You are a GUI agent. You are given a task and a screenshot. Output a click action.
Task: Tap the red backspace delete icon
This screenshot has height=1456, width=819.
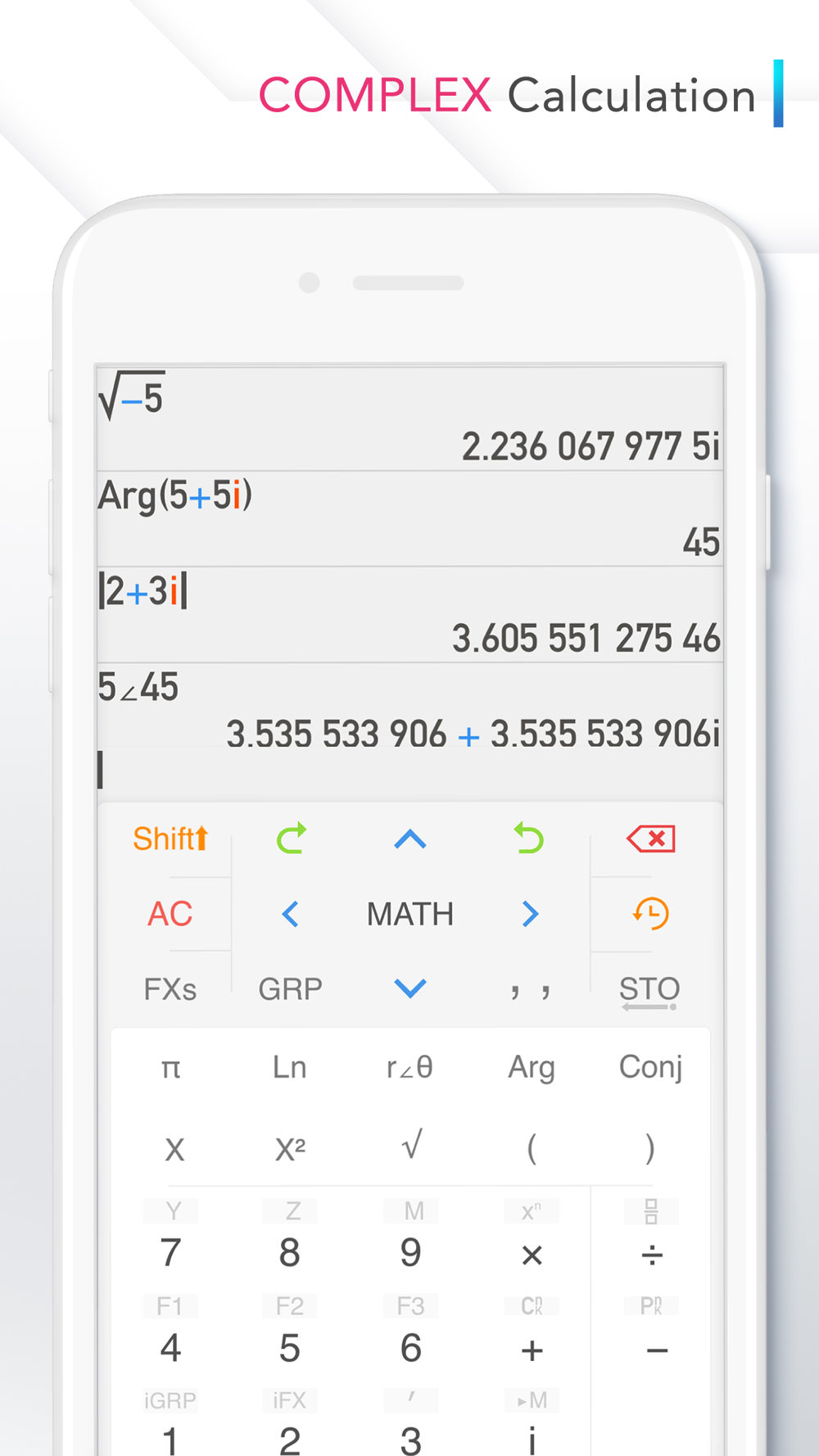(651, 839)
